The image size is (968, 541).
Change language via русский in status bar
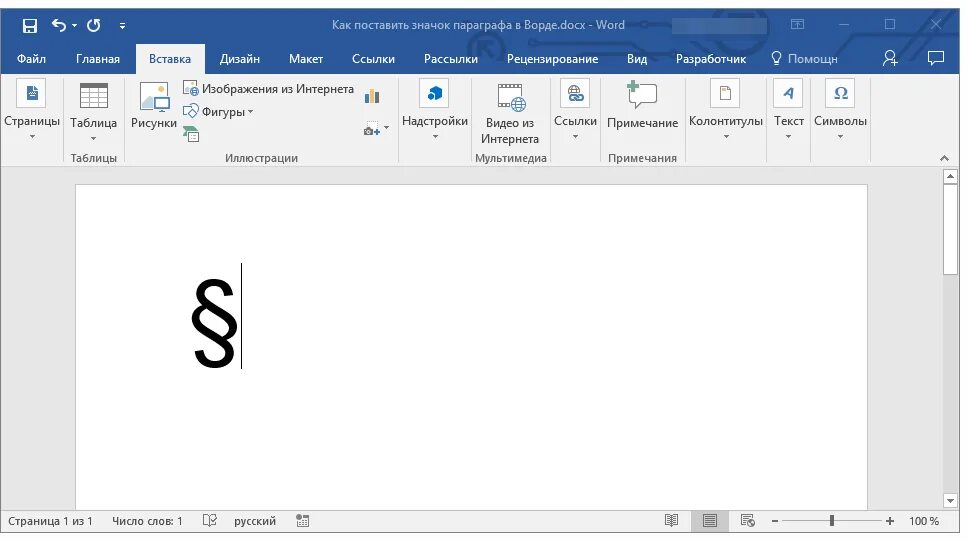pyautogui.click(x=254, y=521)
